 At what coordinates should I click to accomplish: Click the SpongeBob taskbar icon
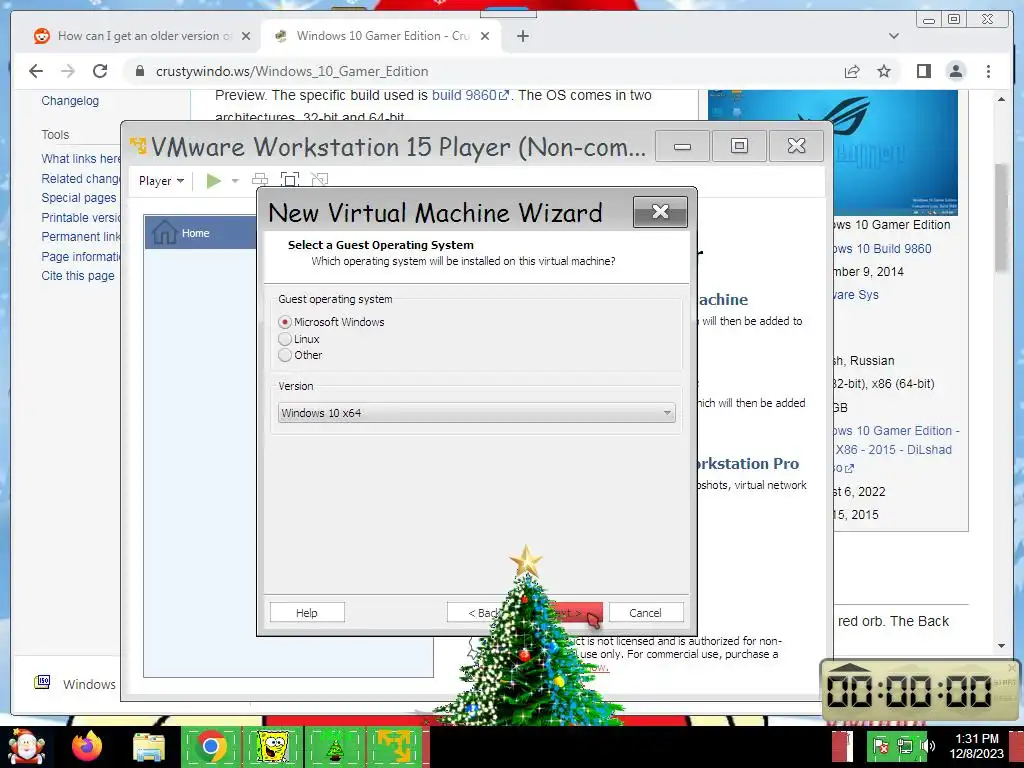coord(272,746)
